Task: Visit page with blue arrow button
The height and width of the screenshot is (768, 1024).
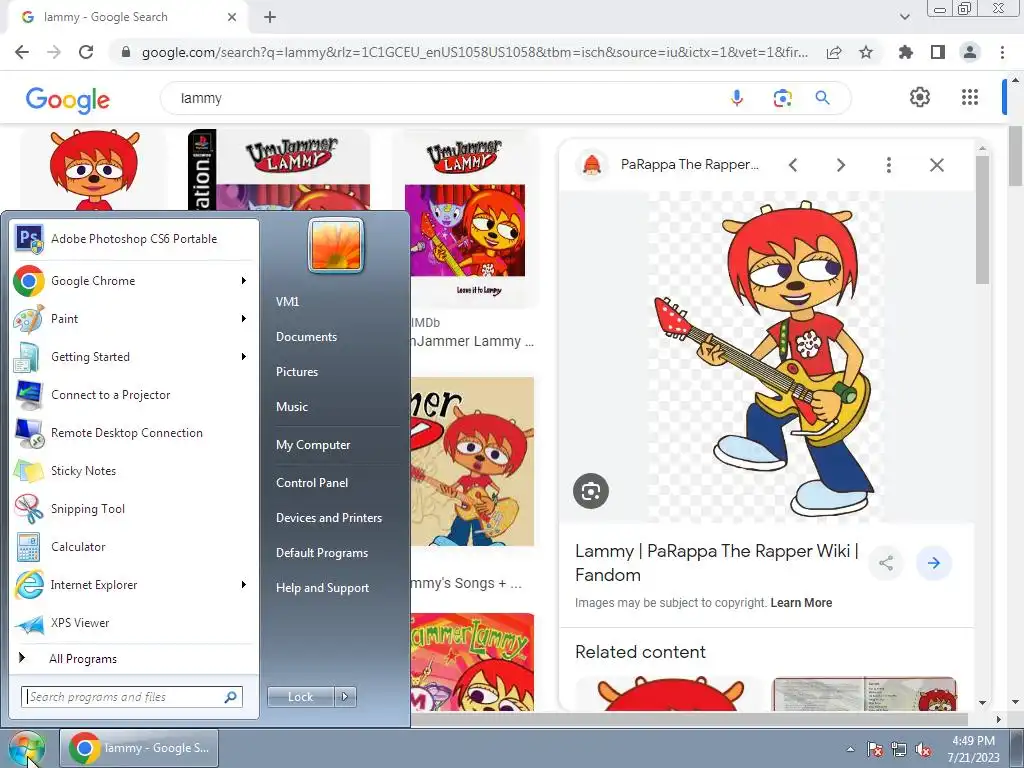Action: point(934,563)
